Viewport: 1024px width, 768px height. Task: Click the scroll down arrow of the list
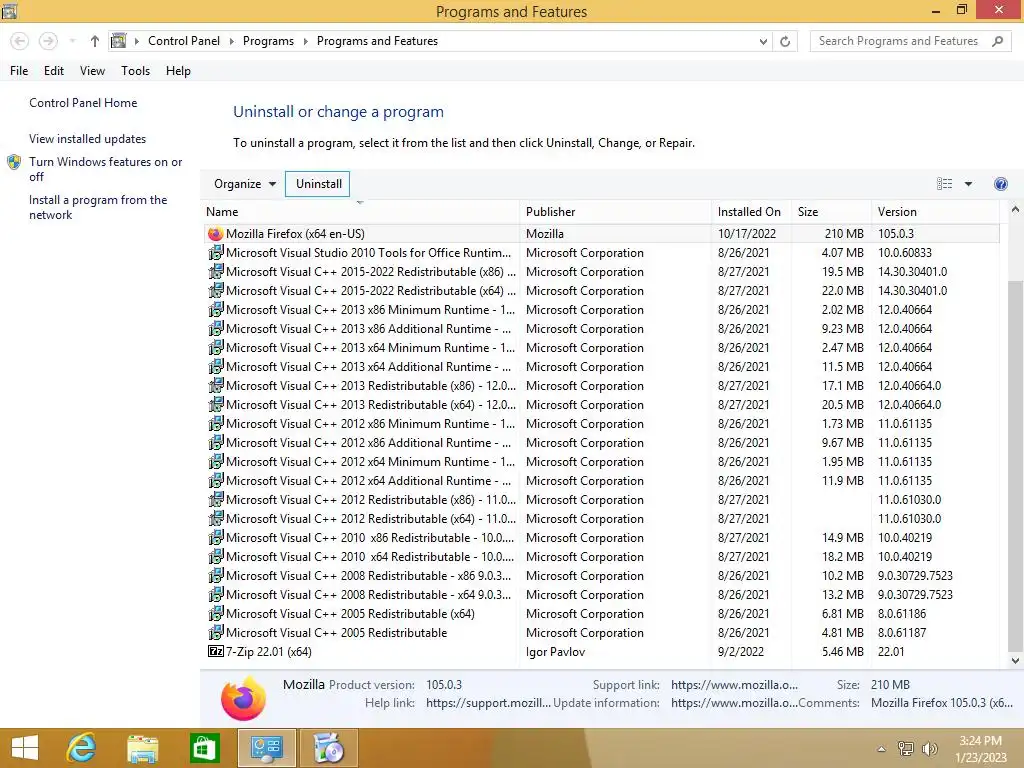pyautogui.click(x=1015, y=660)
